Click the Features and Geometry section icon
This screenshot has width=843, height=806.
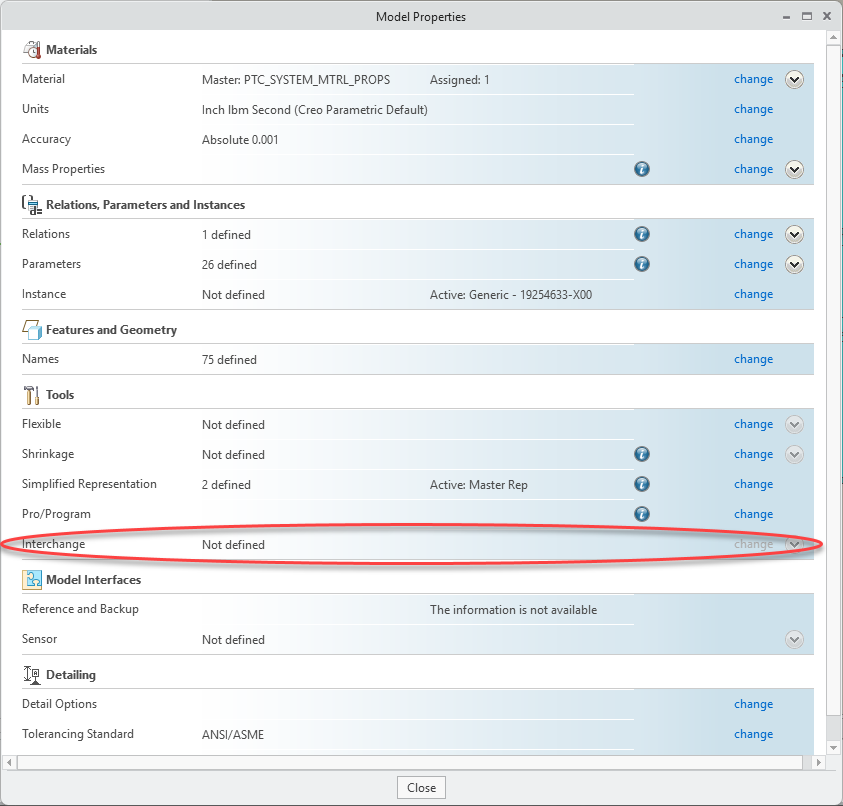[33, 329]
